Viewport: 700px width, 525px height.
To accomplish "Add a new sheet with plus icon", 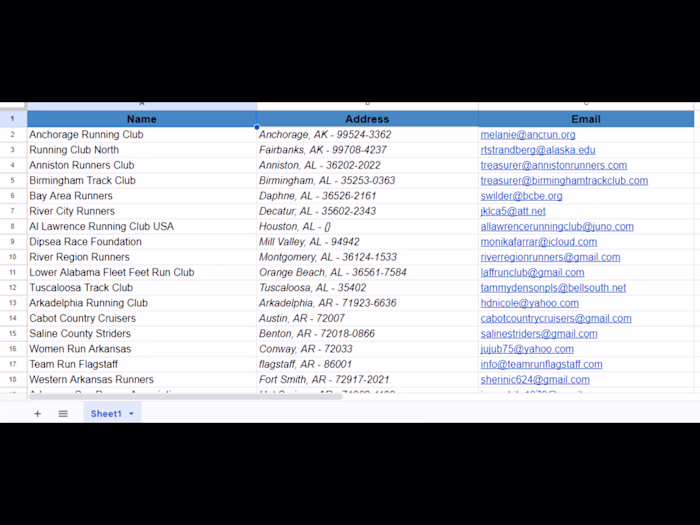I will coord(38,414).
